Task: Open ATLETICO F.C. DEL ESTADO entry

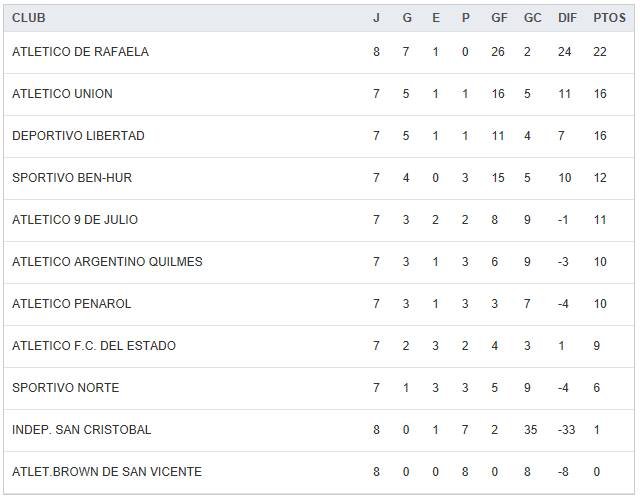Action: 94,346
